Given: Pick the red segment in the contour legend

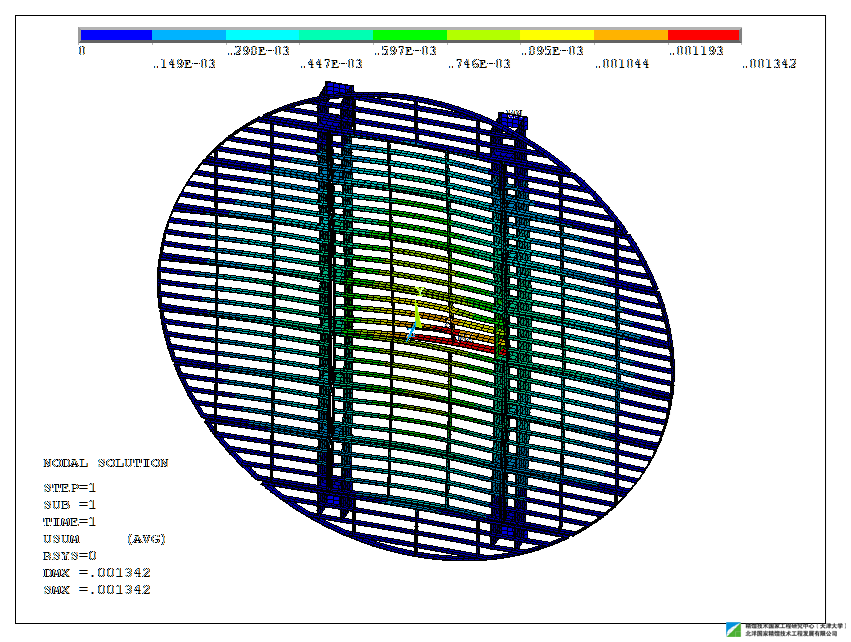Looking at the screenshot, I should pos(703,35).
